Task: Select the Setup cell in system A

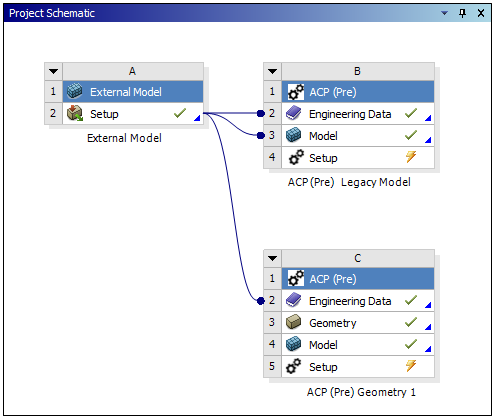Action: pyautogui.click(x=133, y=114)
